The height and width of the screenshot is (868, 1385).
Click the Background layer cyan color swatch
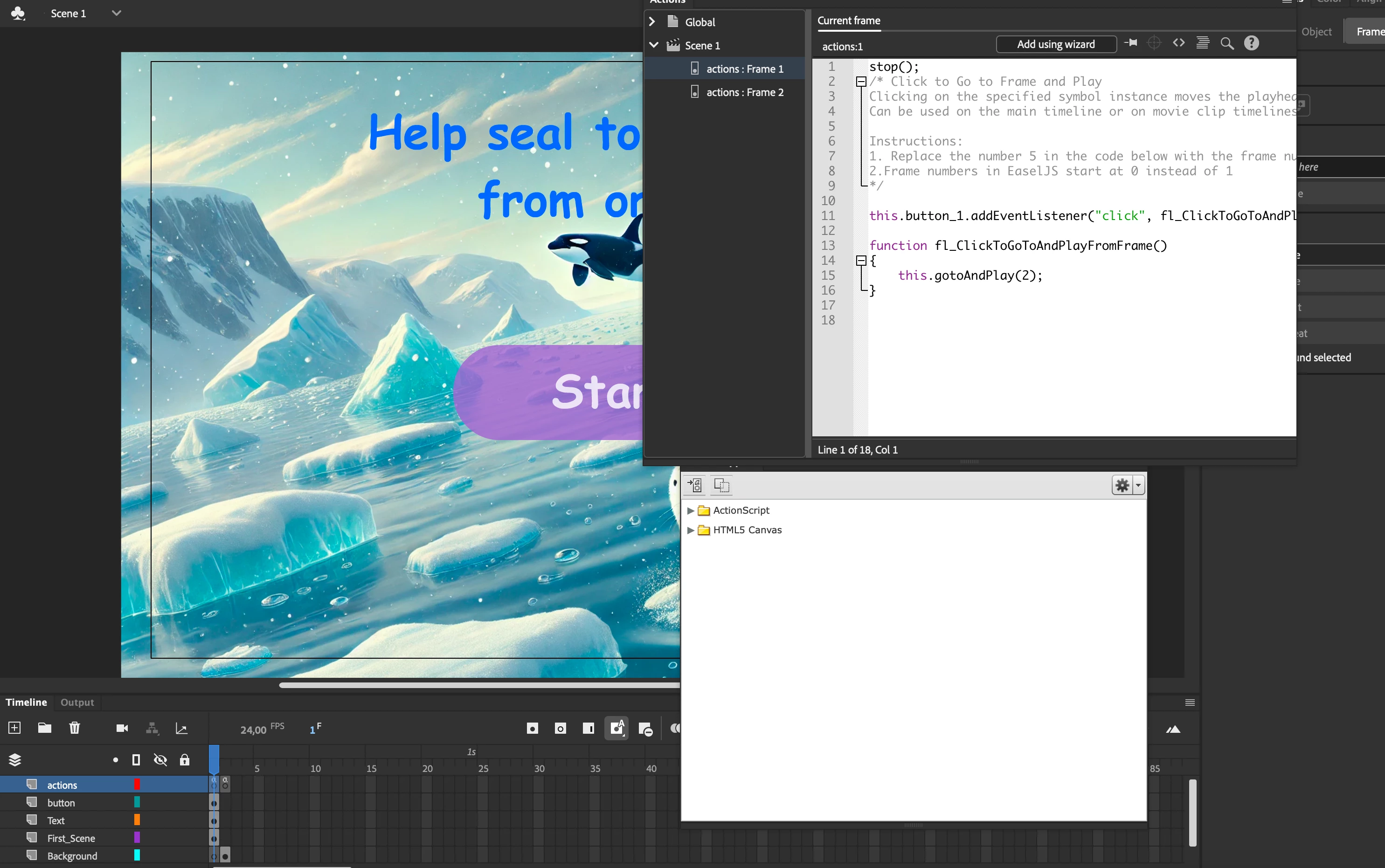pyautogui.click(x=137, y=855)
